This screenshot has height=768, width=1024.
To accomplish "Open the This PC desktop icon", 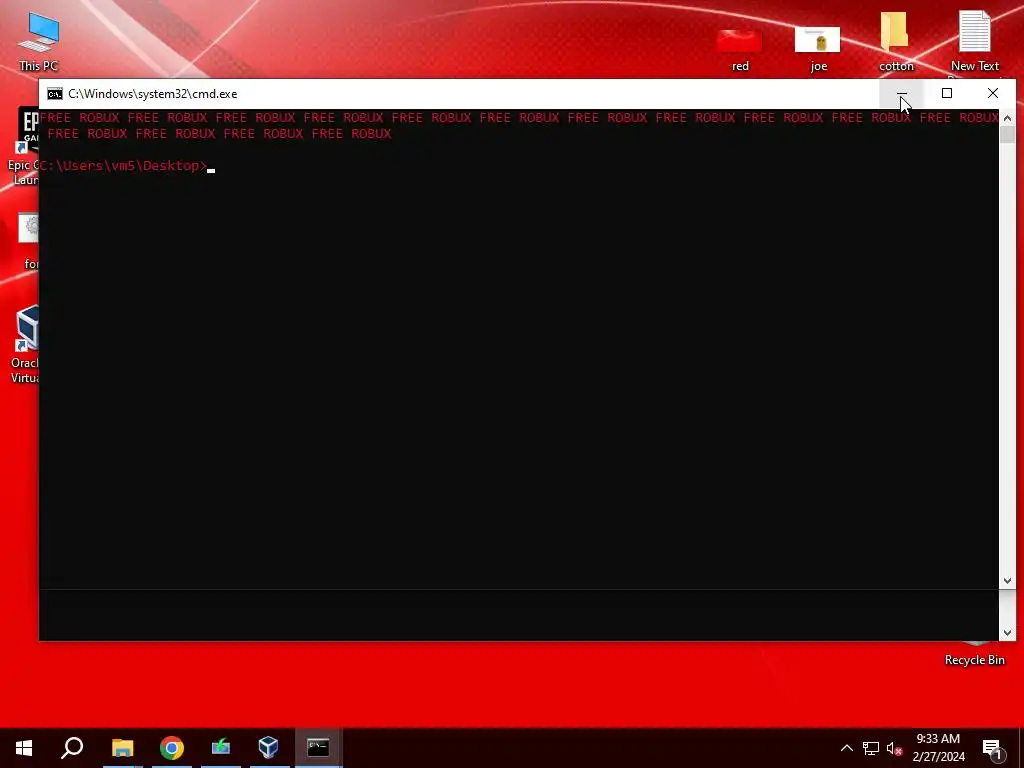I will coord(39,41).
